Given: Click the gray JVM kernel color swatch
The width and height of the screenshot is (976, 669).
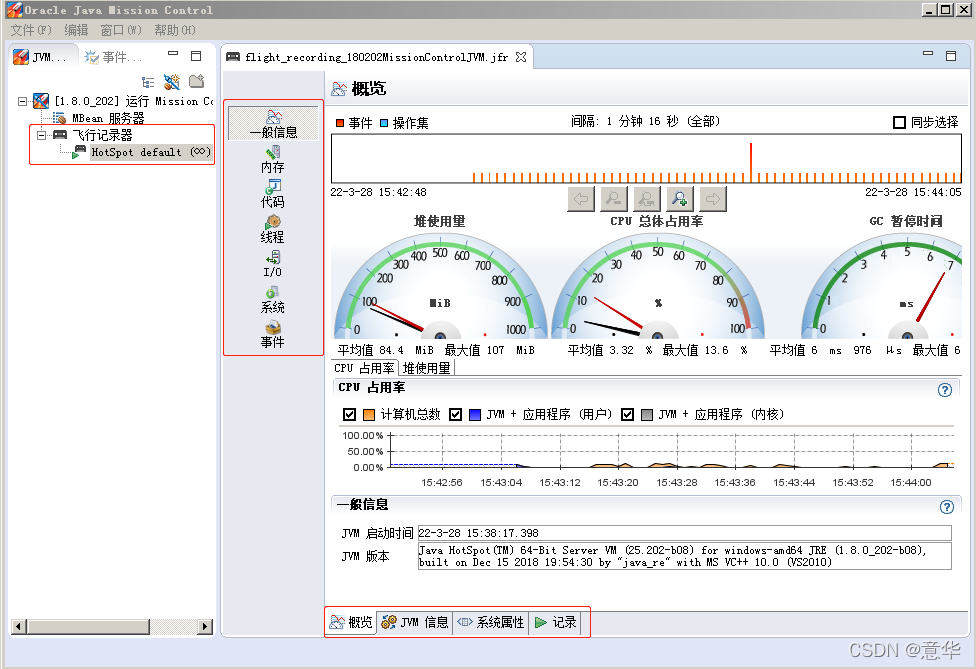Looking at the screenshot, I should (647, 414).
